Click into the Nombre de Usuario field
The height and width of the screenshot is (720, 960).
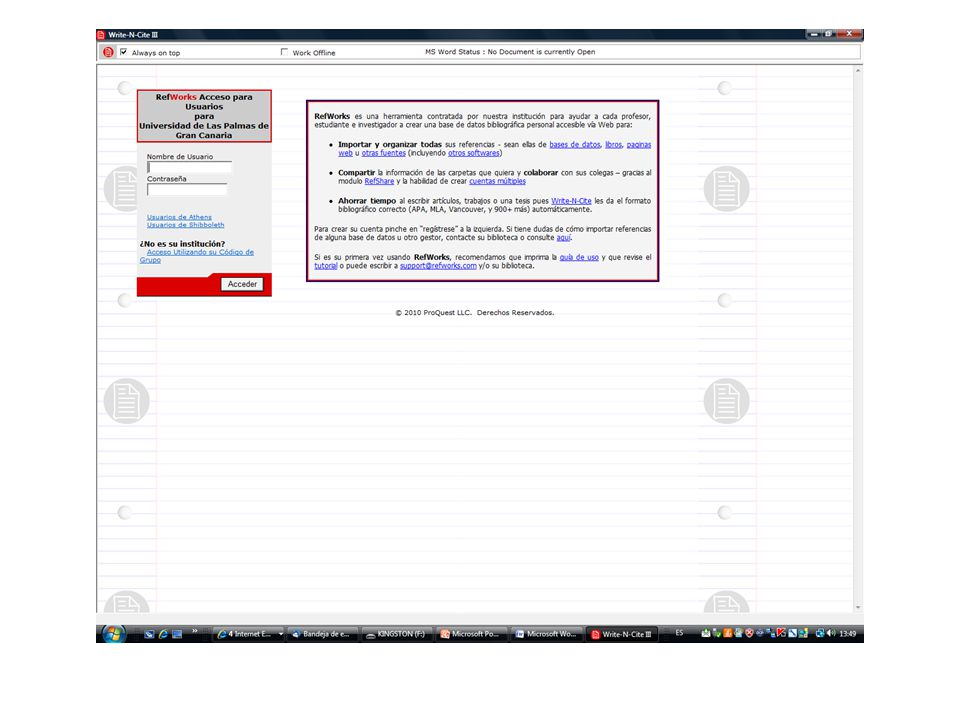189,167
